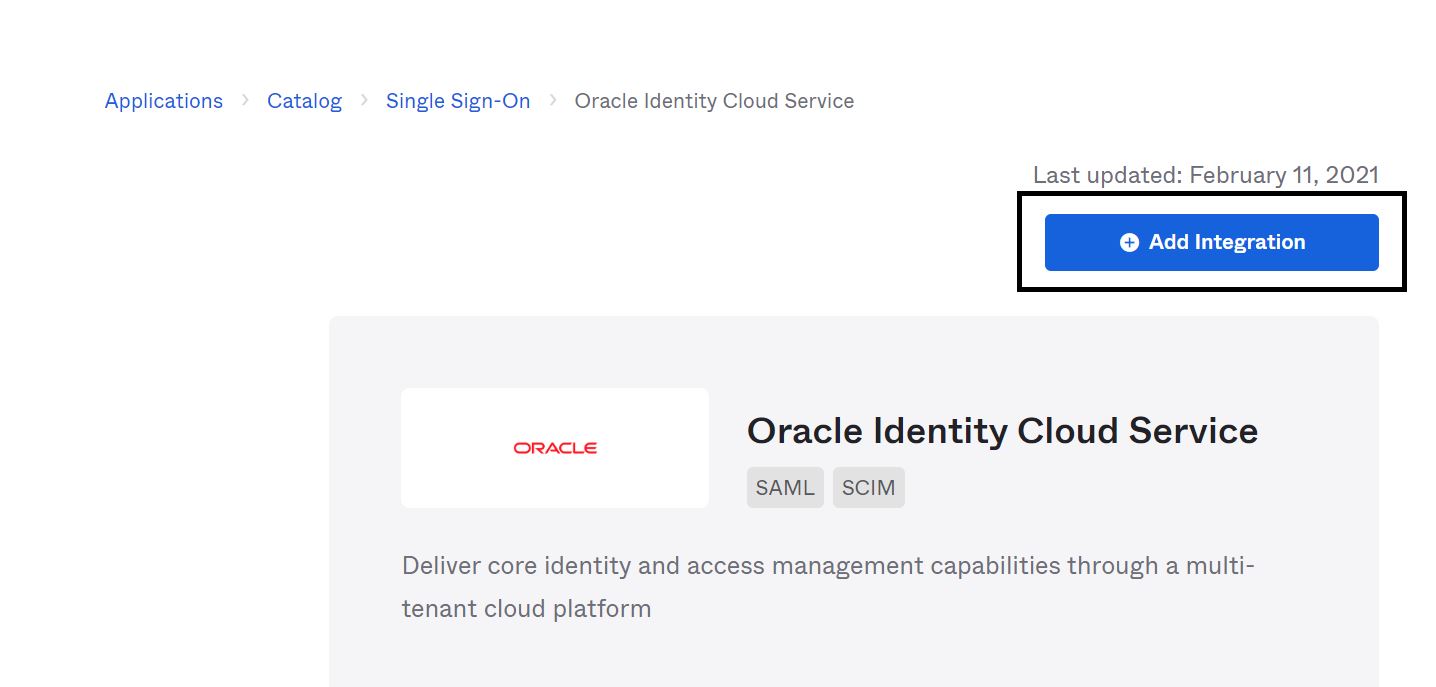
Task: Click the Last updated February 11, 2021 text
Action: coord(1206,175)
